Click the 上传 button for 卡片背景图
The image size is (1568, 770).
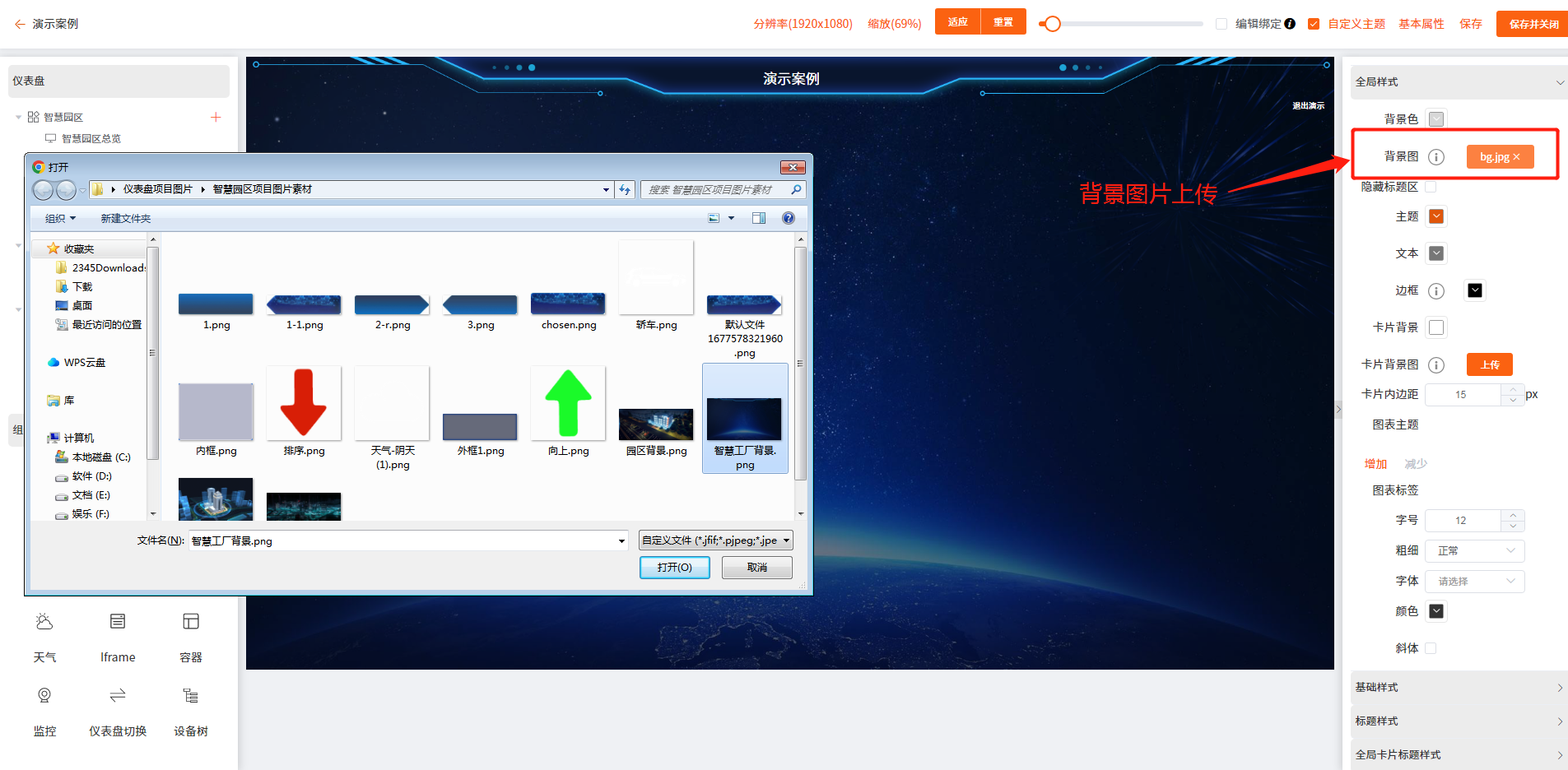(1490, 364)
